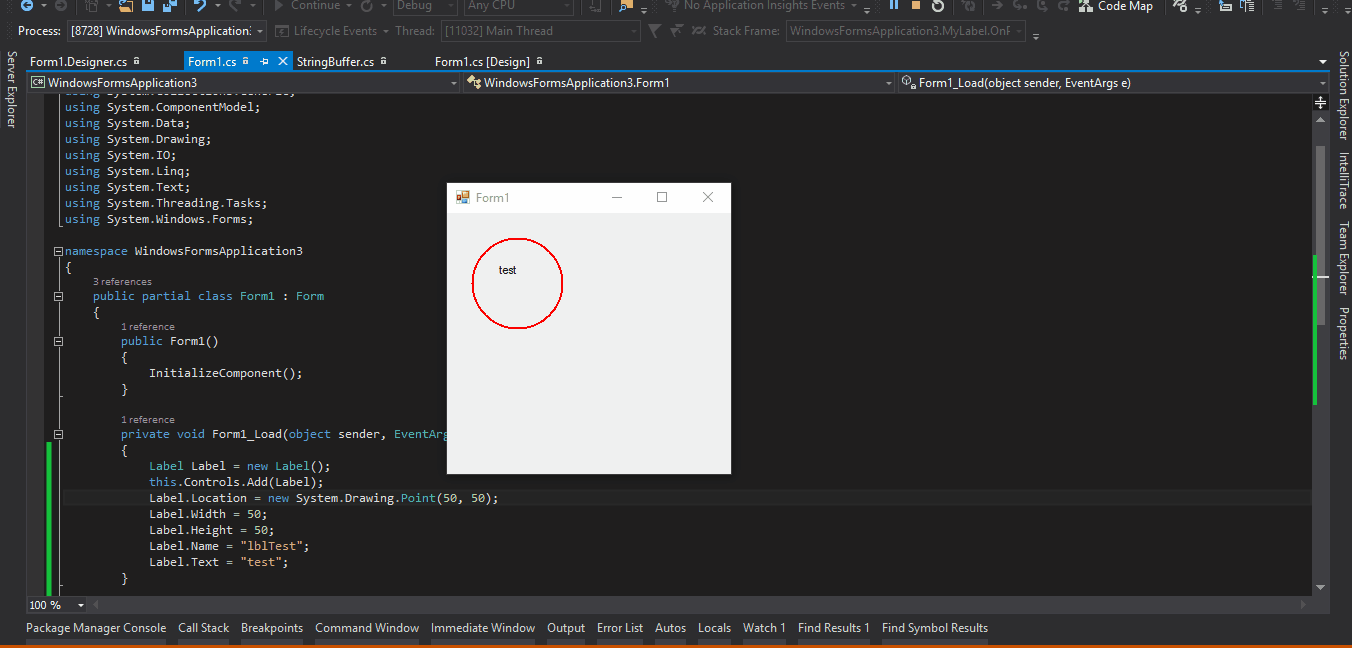Click the Navigate Backward icon
The image size is (1352, 648).
pos(27,7)
